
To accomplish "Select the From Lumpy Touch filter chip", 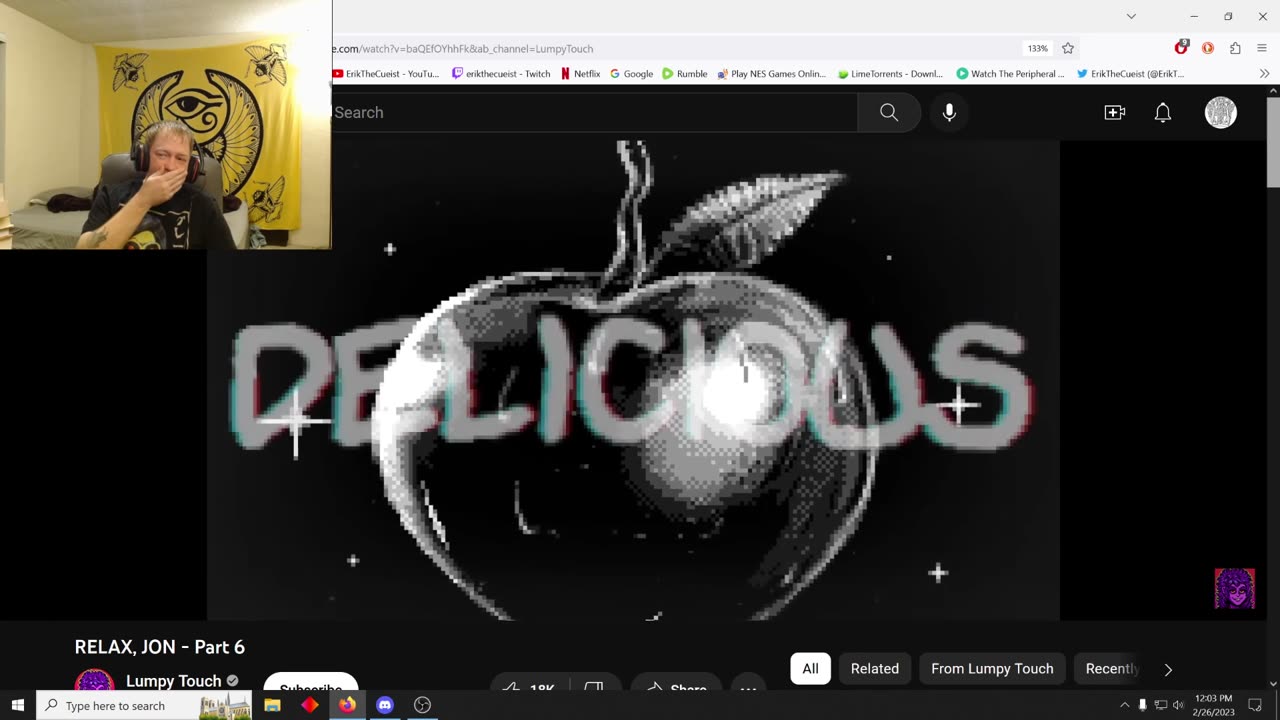I will tap(992, 668).
